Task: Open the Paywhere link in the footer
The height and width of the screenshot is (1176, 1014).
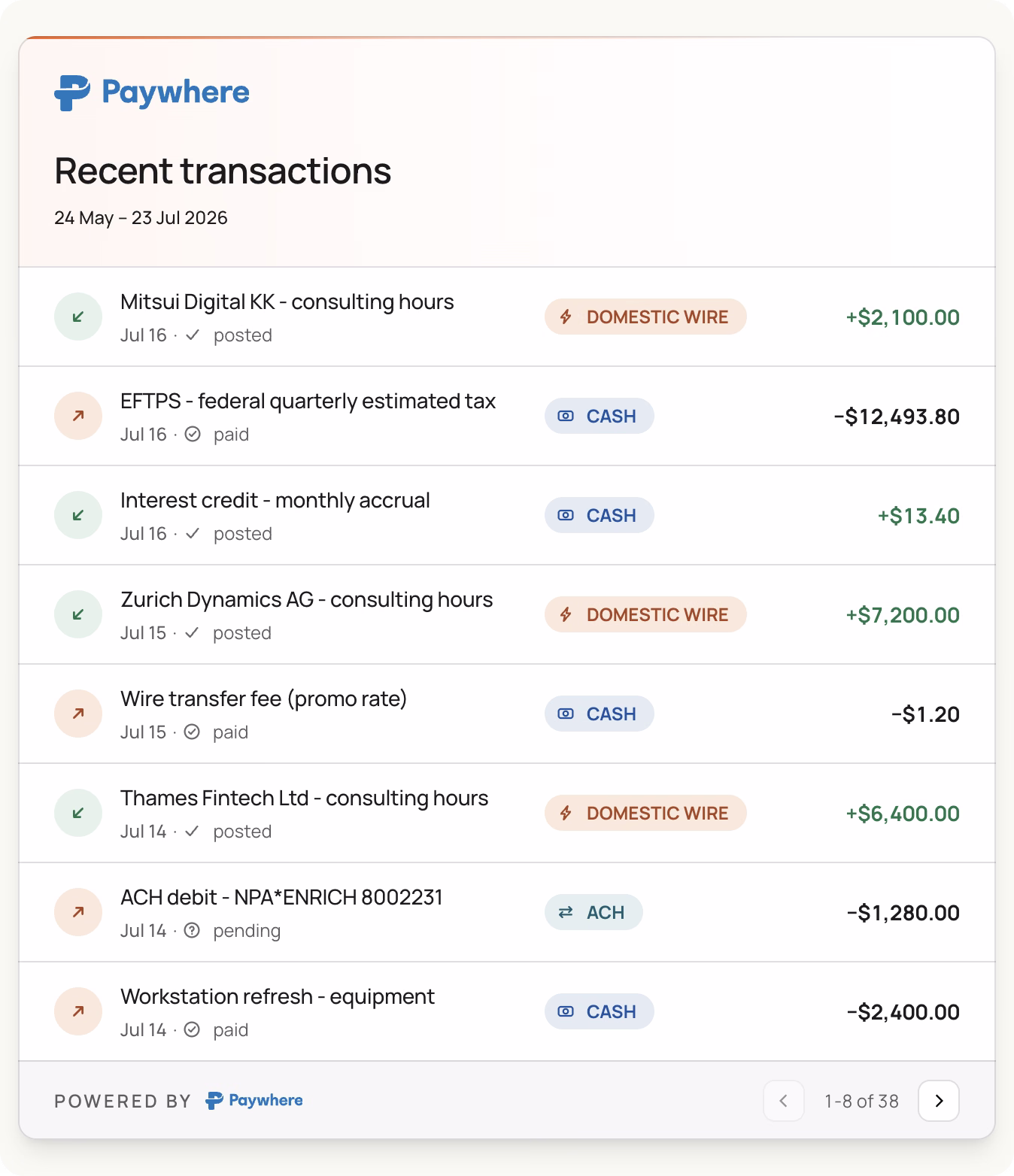Action: tap(254, 1101)
